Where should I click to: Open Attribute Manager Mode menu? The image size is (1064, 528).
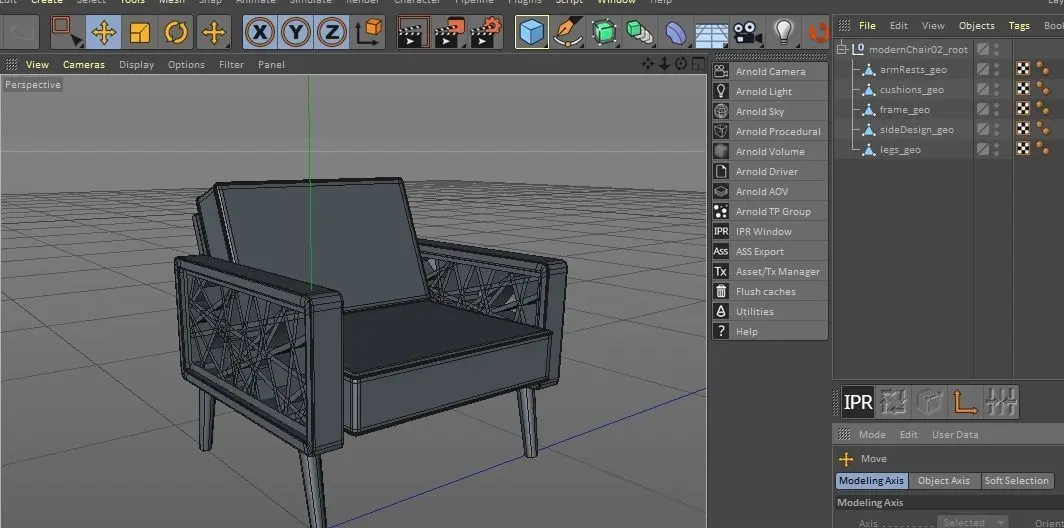tap(872, 434)
